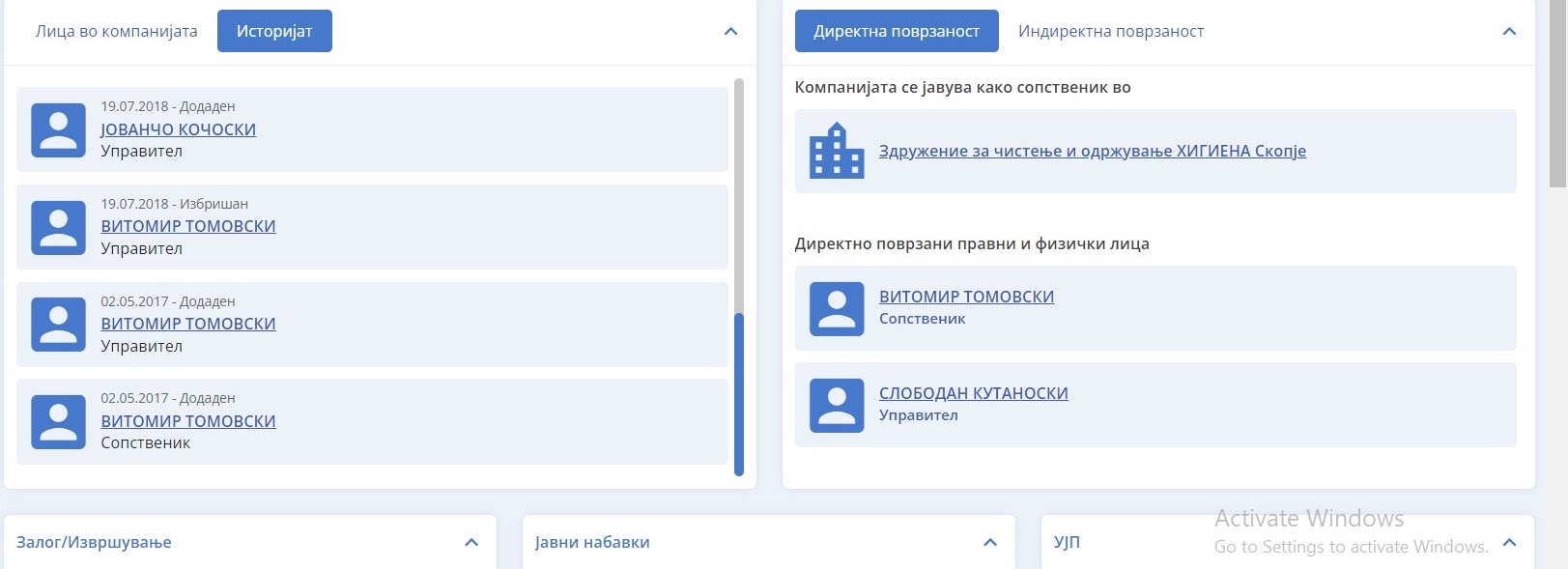
Task: Collapse the company persons panel chevron
Action: point(730,32)
